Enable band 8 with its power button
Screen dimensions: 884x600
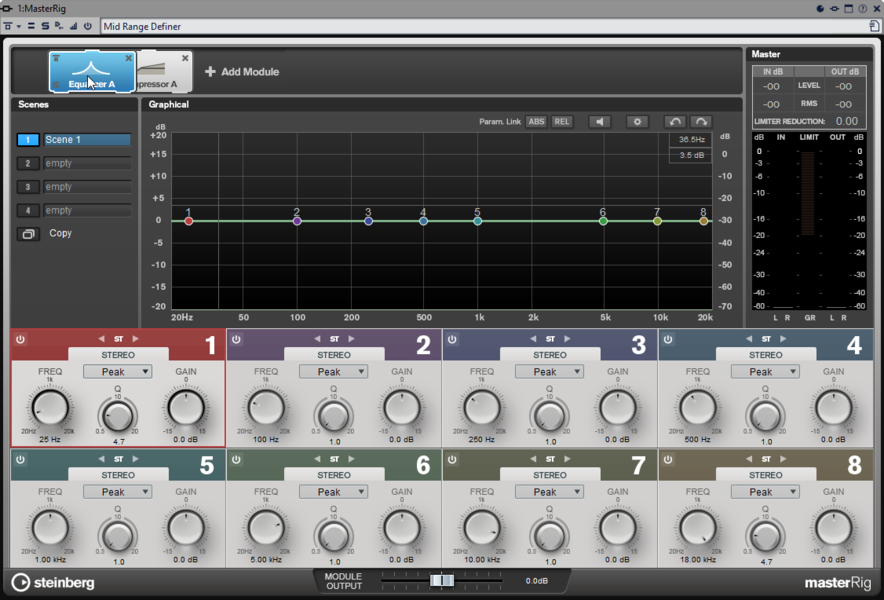coord(668,460)
